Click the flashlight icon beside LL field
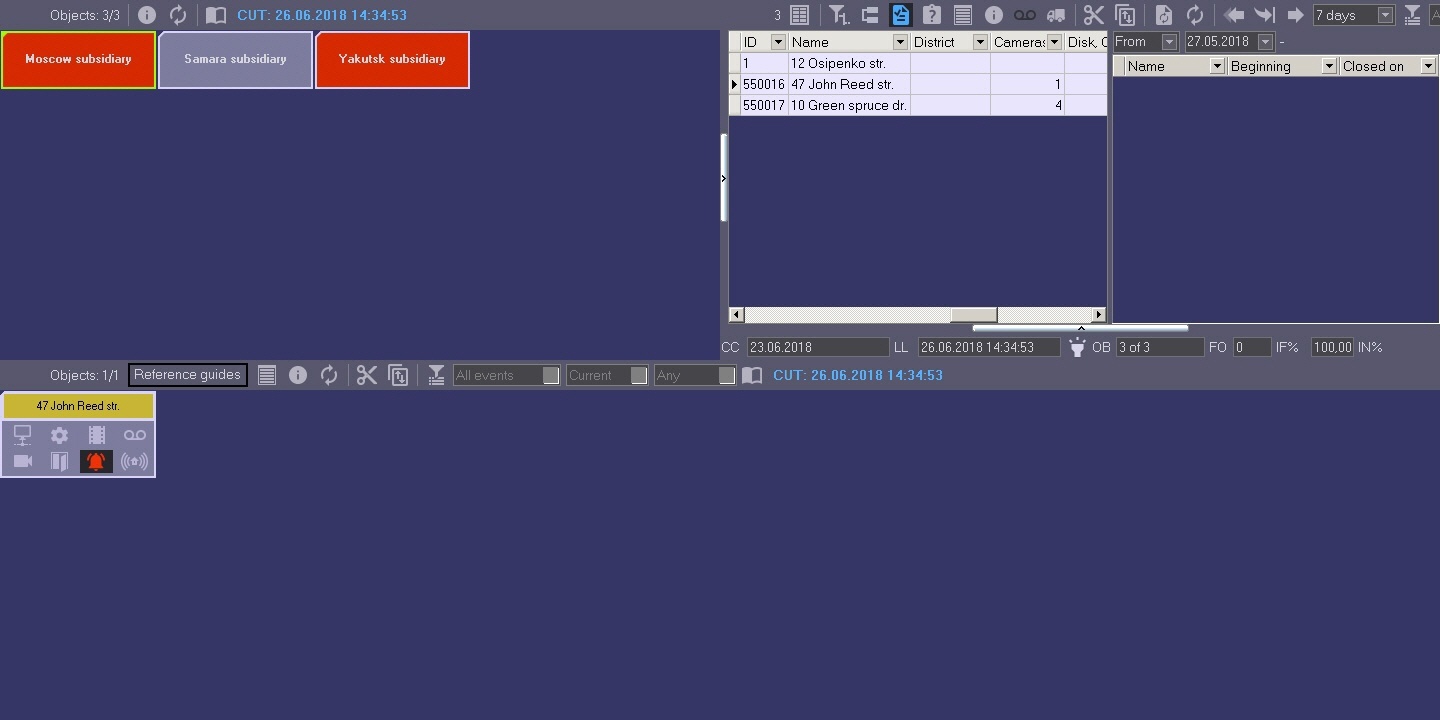Image resolution: width=1440 pixels, height=720 pixels. pos(1077,347)
